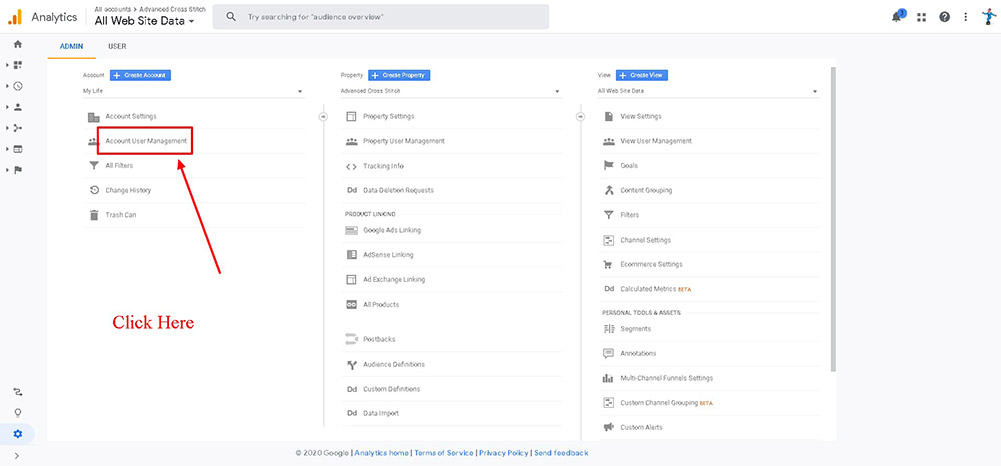Click the search magnifier icon

coord(232,17)
